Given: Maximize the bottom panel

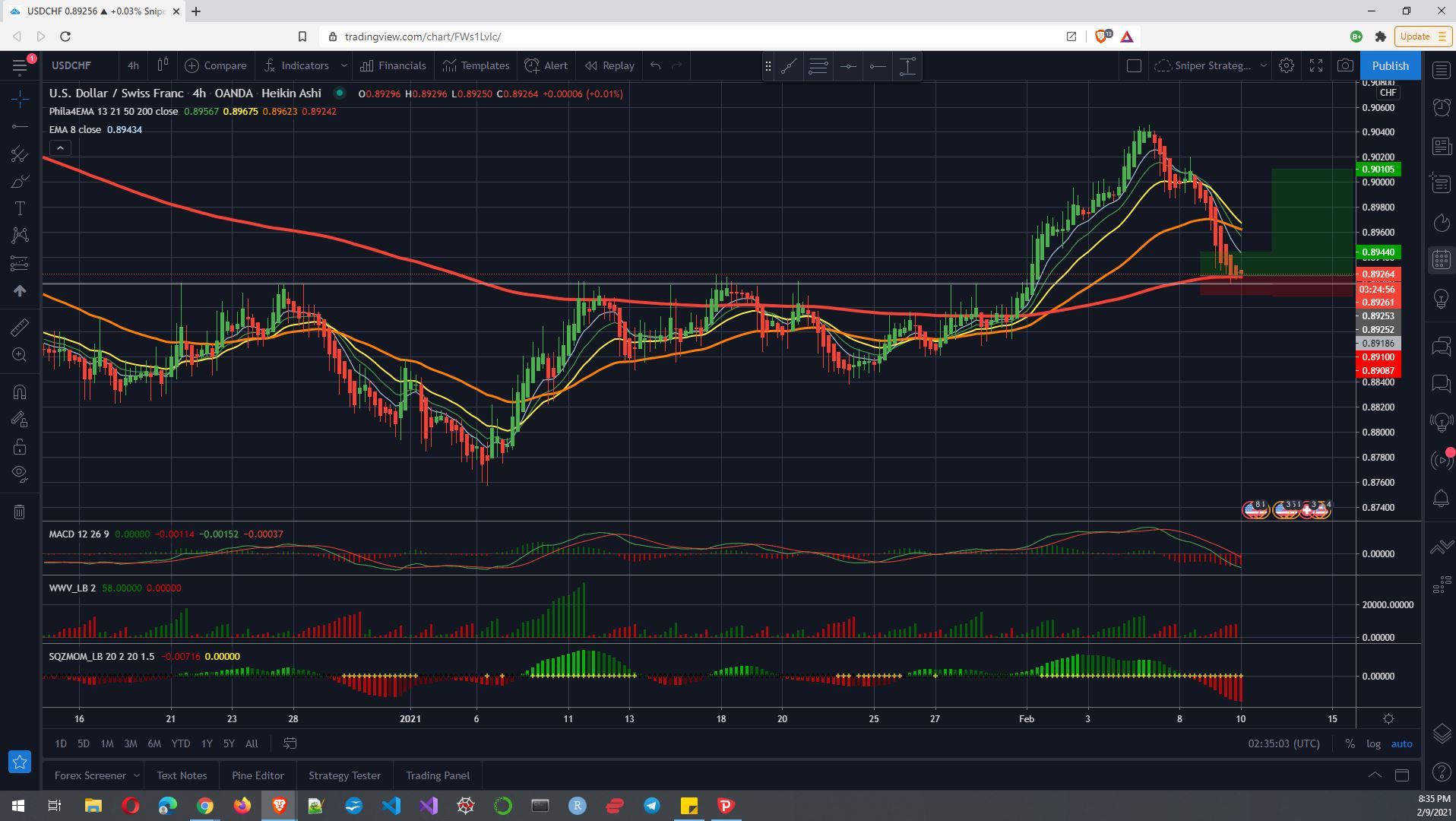Looking at the screenshot, I should coord(1402,775).
